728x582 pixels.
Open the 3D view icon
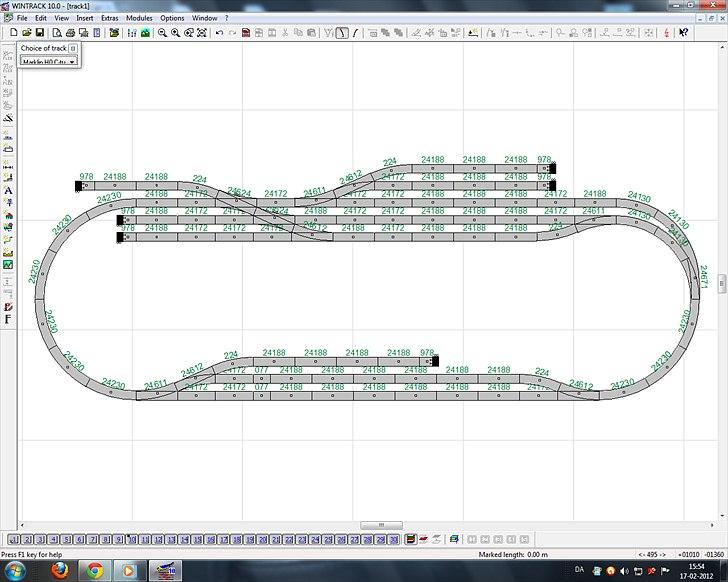click(x=146, y=33)
